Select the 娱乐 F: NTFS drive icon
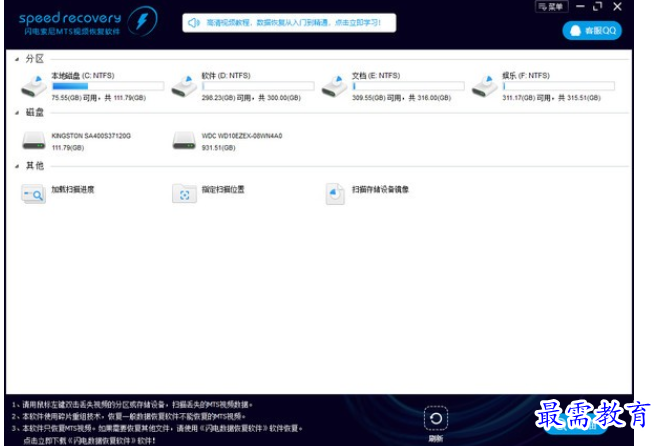This screenshot has height=446, width=659. 485,86
